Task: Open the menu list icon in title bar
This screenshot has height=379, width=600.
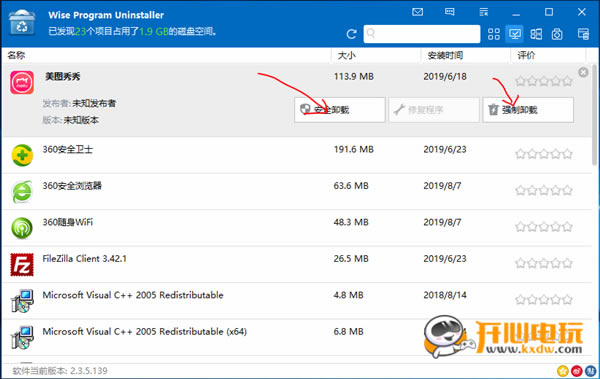Action: (x=484, y=12)
